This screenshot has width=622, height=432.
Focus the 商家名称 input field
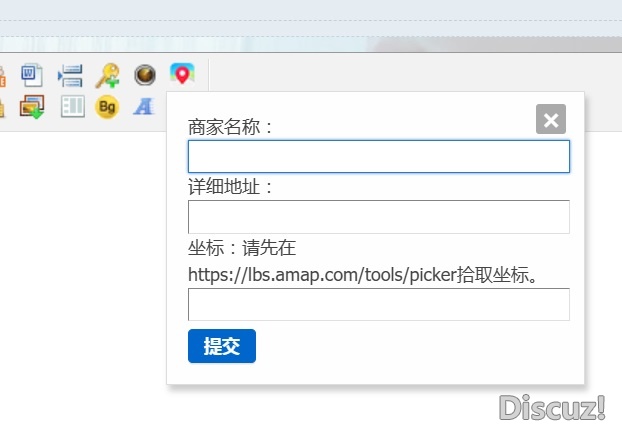coord(378,157)
